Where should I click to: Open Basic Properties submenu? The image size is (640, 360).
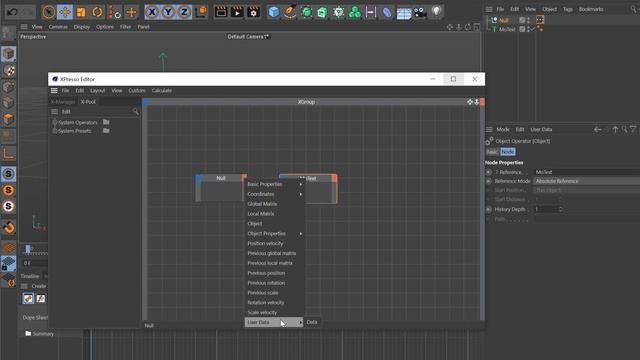point(275,184)
